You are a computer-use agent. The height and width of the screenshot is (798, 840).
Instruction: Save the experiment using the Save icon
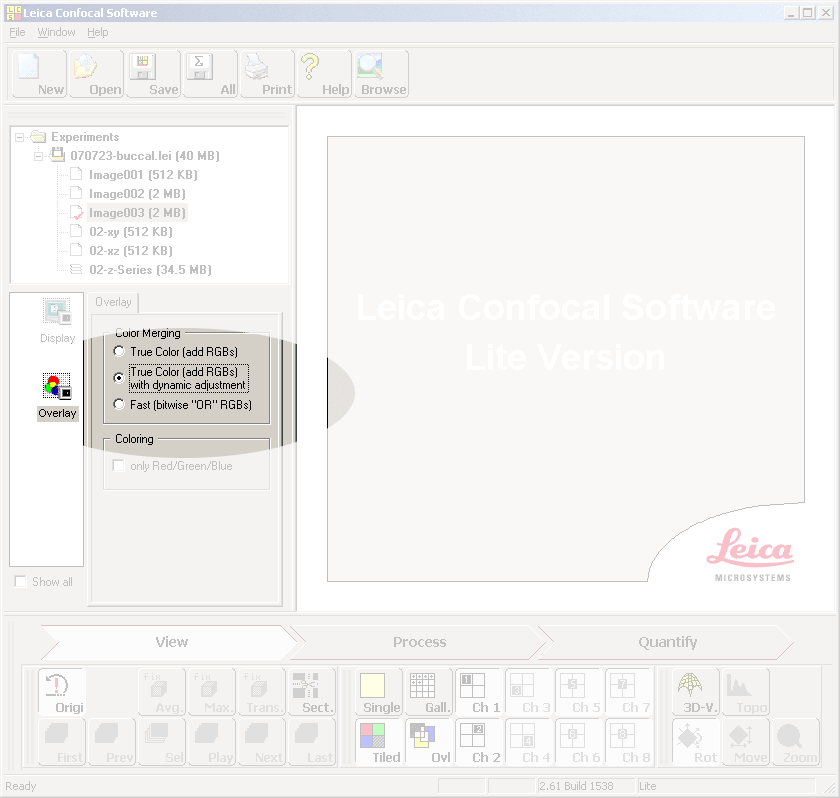153,74
